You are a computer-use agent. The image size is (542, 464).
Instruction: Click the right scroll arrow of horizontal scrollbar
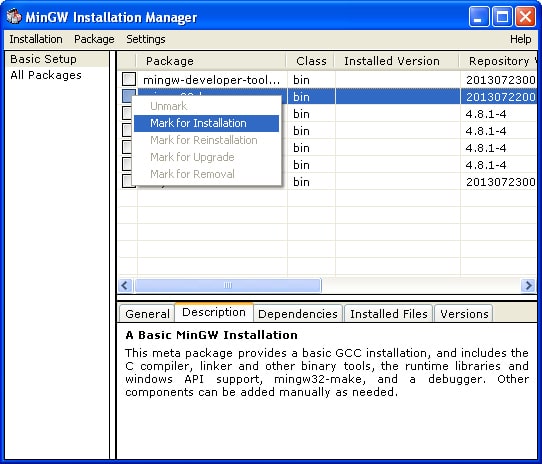(x=528, y=286)
